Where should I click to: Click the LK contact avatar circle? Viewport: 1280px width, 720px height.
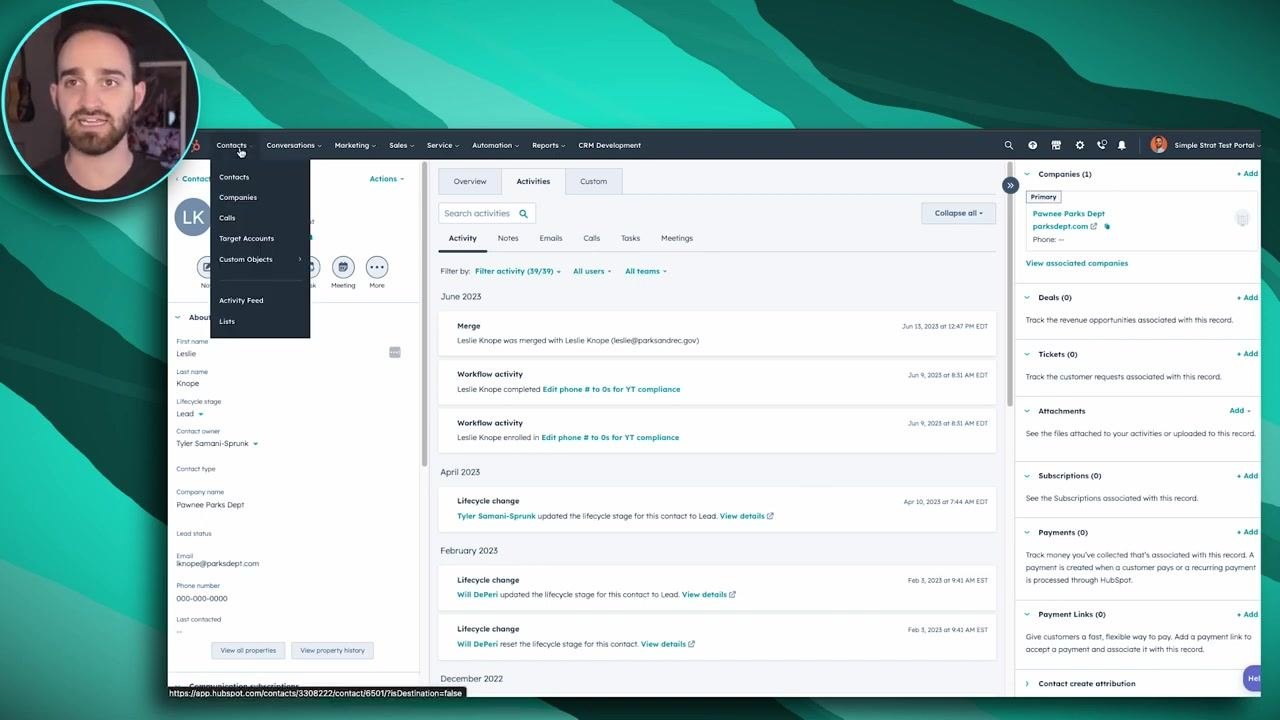[x=193, y=217]
